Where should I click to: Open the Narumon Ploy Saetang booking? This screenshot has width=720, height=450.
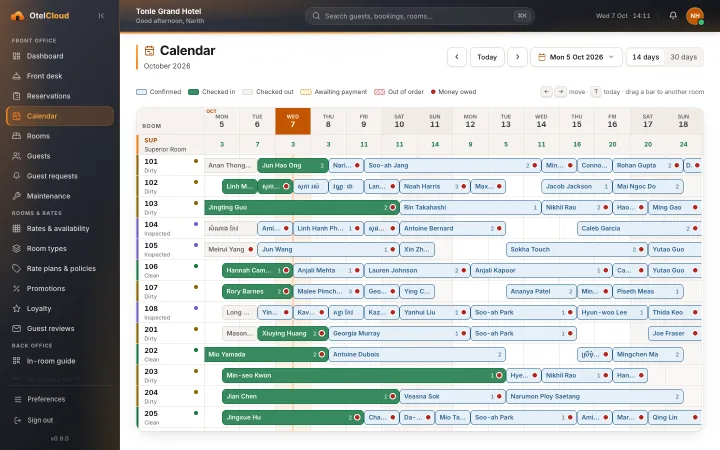[595, 397]
